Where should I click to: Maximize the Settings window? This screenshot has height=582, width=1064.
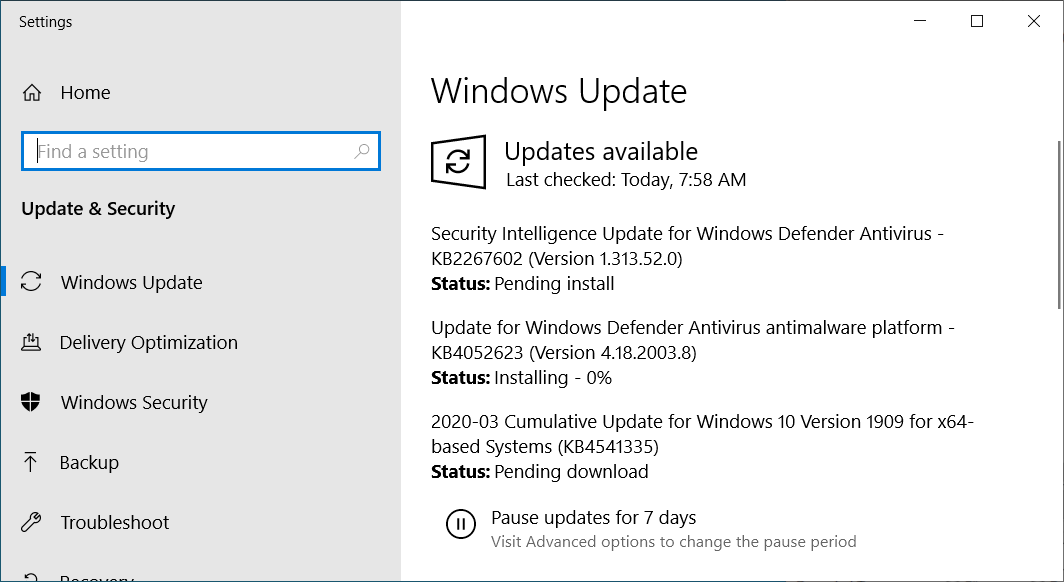click(x=976, y=21)
